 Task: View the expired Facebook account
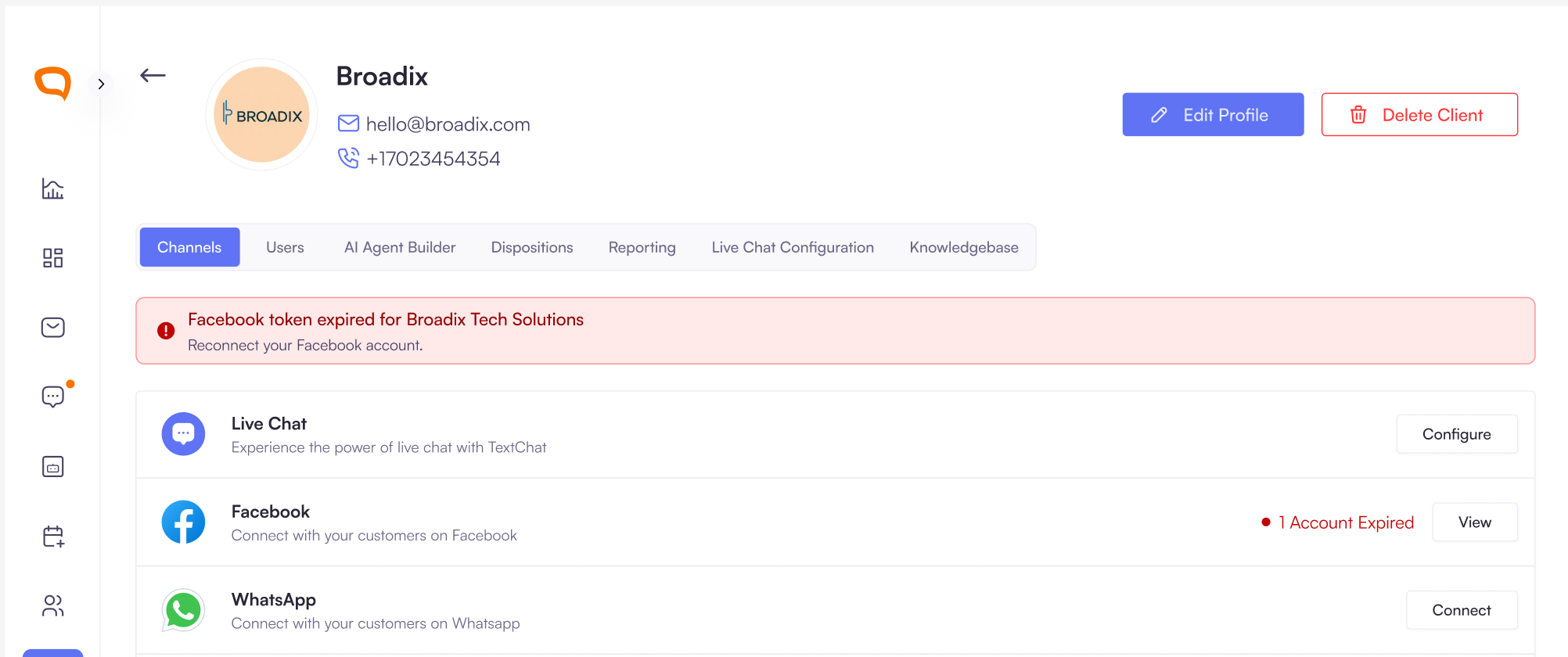click(1475, 522)
